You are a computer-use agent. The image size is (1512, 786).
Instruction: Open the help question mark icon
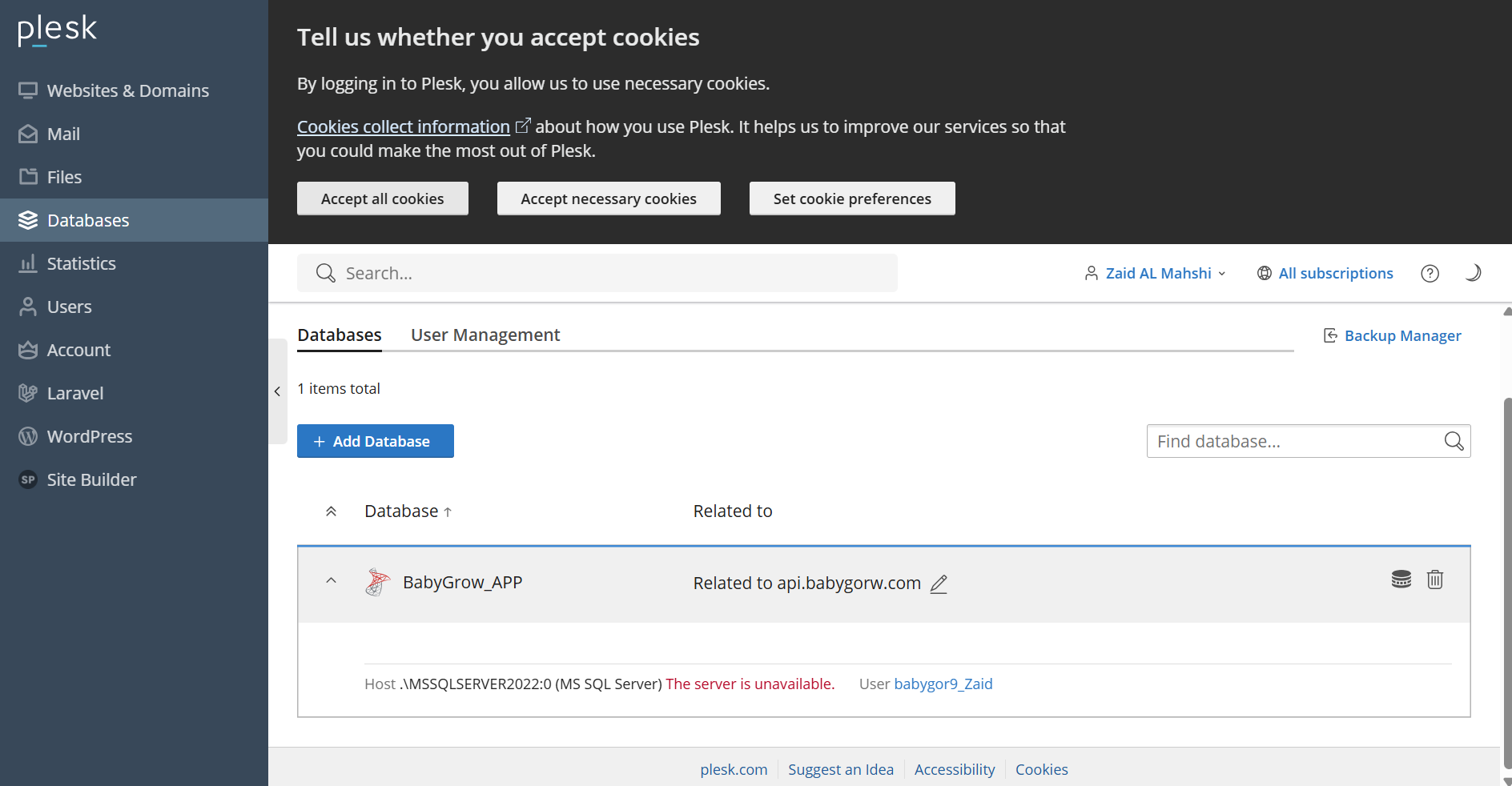click(1430, 273)
